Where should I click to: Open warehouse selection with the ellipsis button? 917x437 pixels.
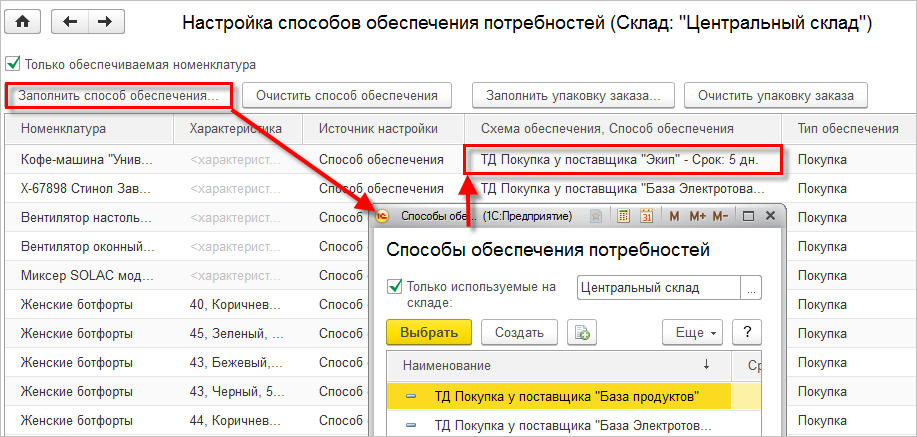coord(750,288)
